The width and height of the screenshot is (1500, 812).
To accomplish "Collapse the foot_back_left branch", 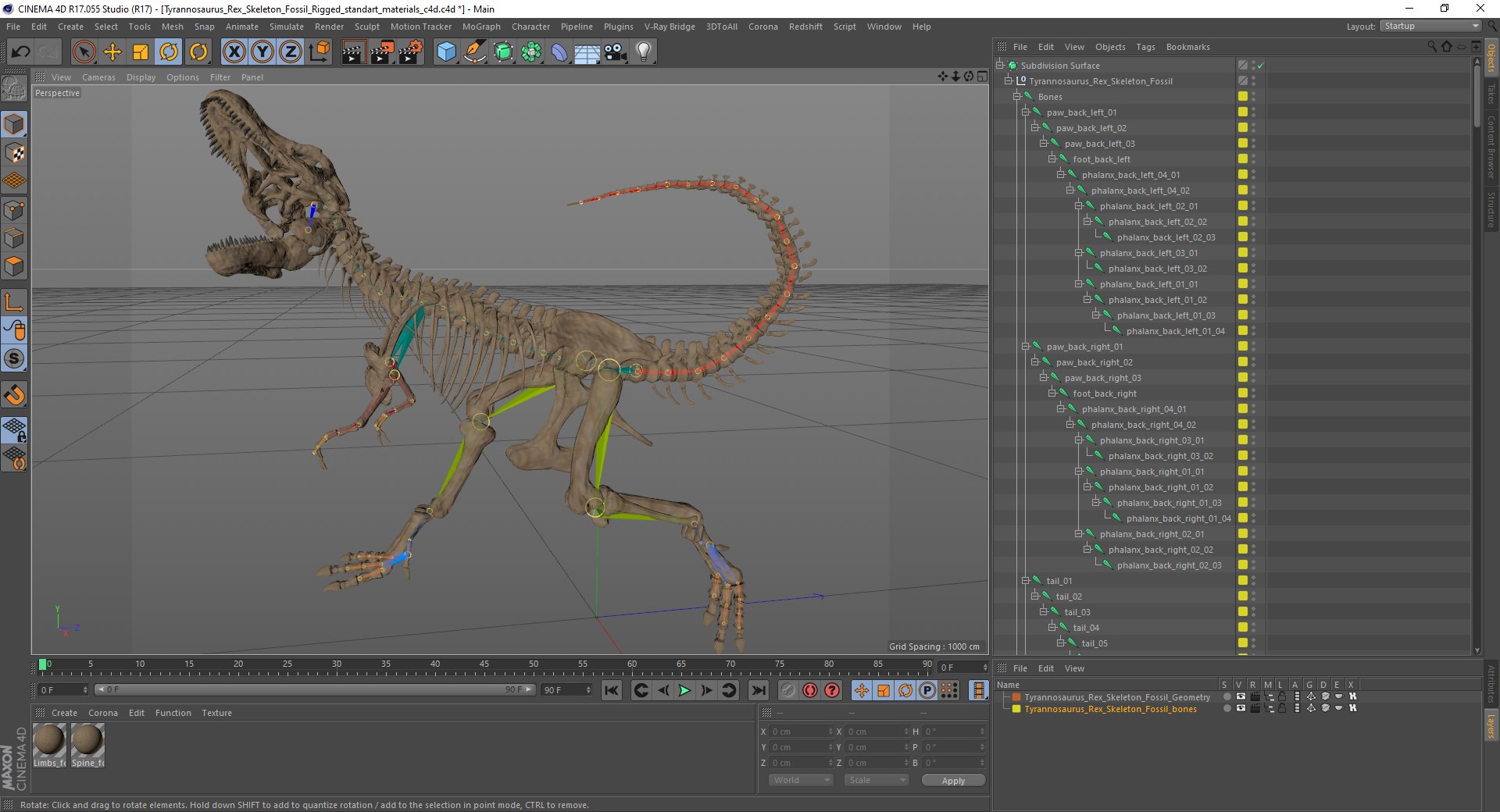I will 1052,159.
